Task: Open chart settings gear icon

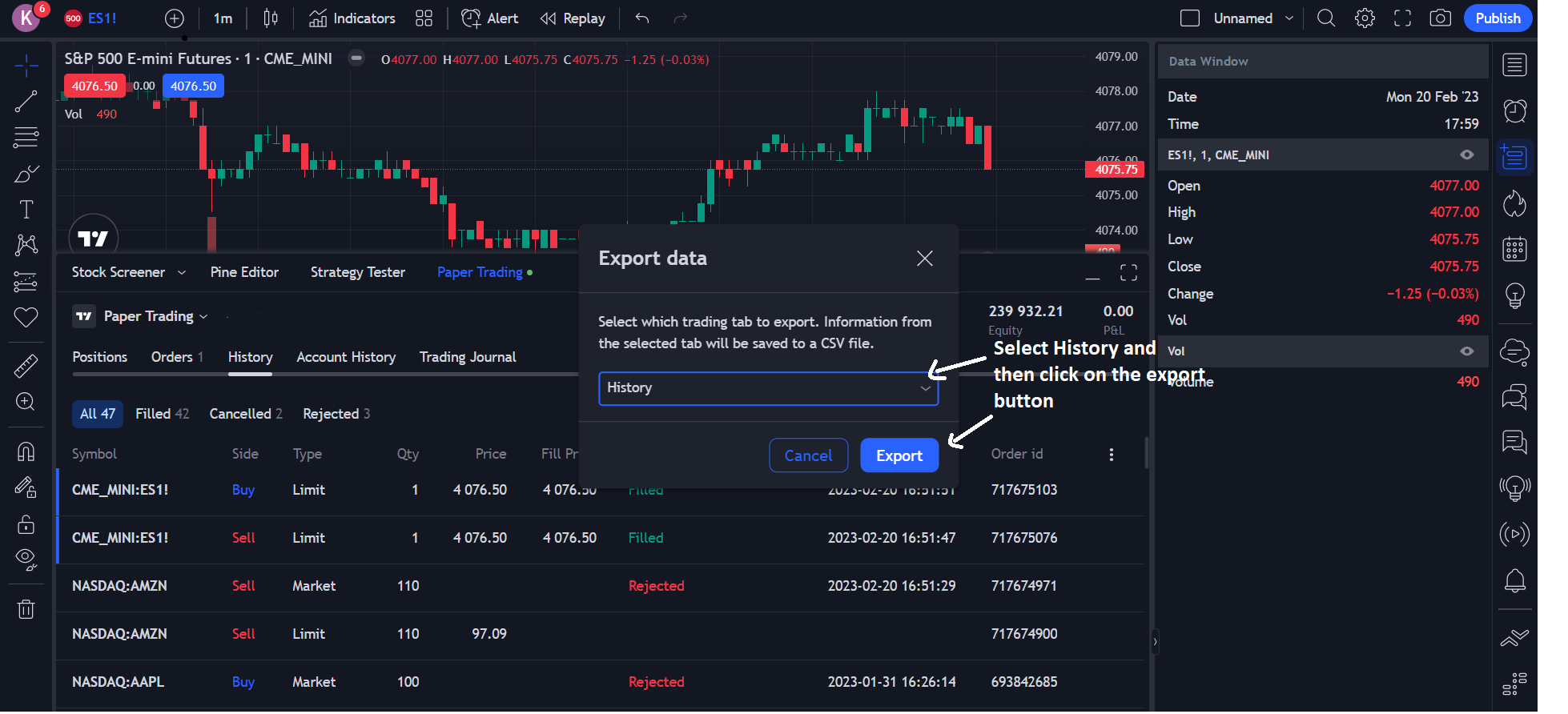Action: pos(1365,18)
